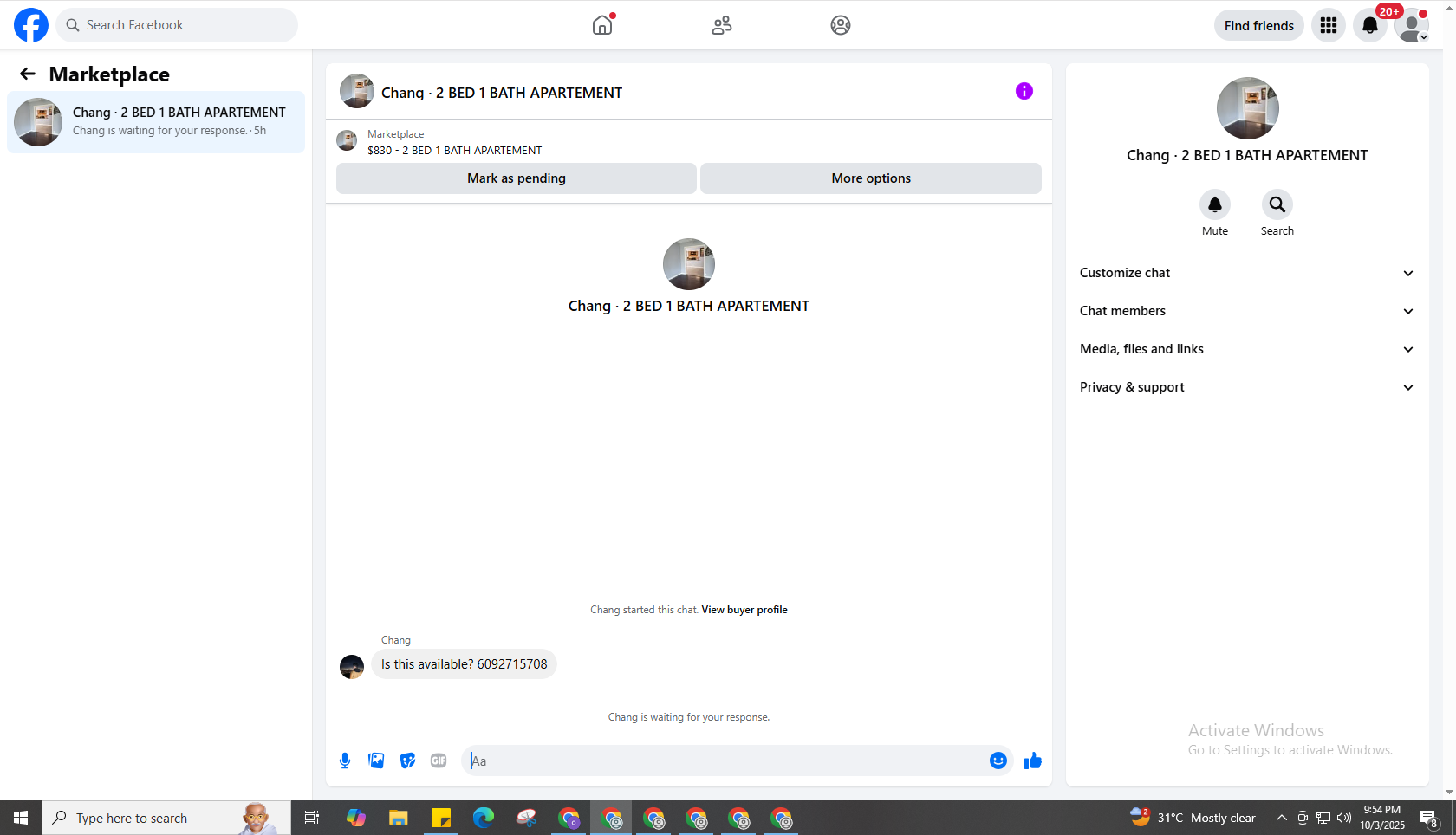Click the Find friends button
This screenshot has width=1456, height=835.
(x=1259, y=25)
